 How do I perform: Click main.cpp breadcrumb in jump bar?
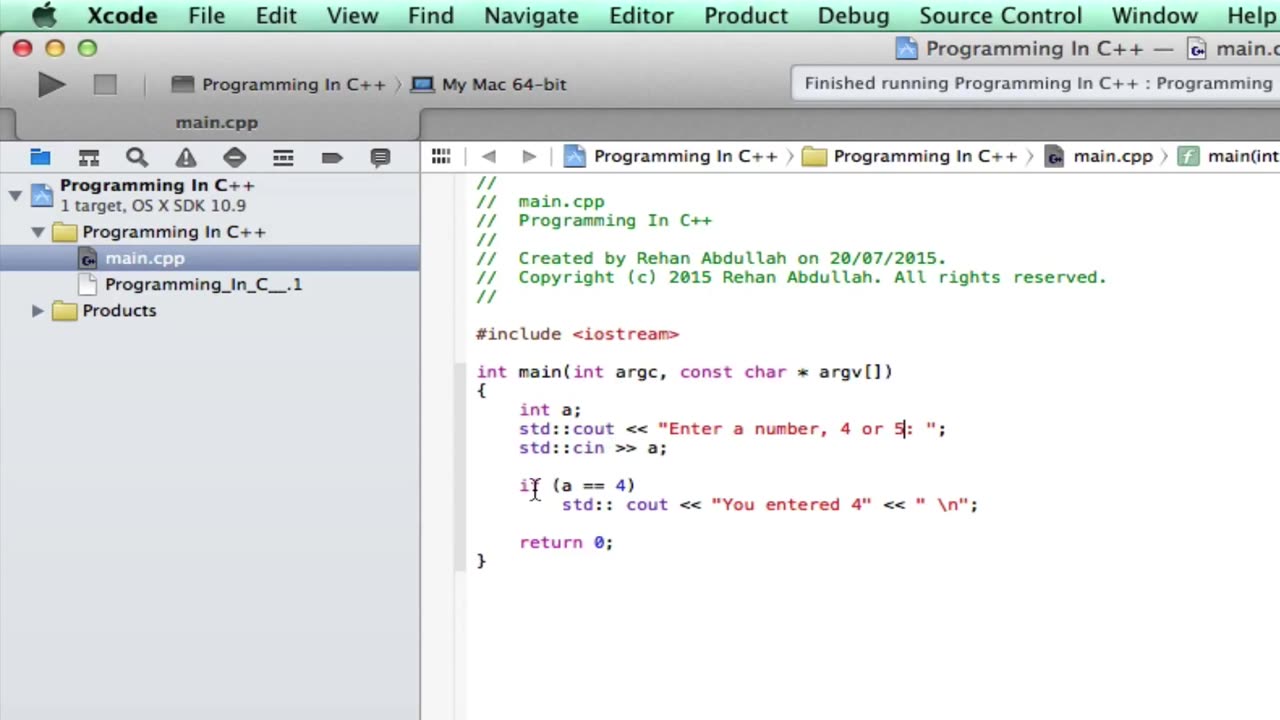point(1099,156)
